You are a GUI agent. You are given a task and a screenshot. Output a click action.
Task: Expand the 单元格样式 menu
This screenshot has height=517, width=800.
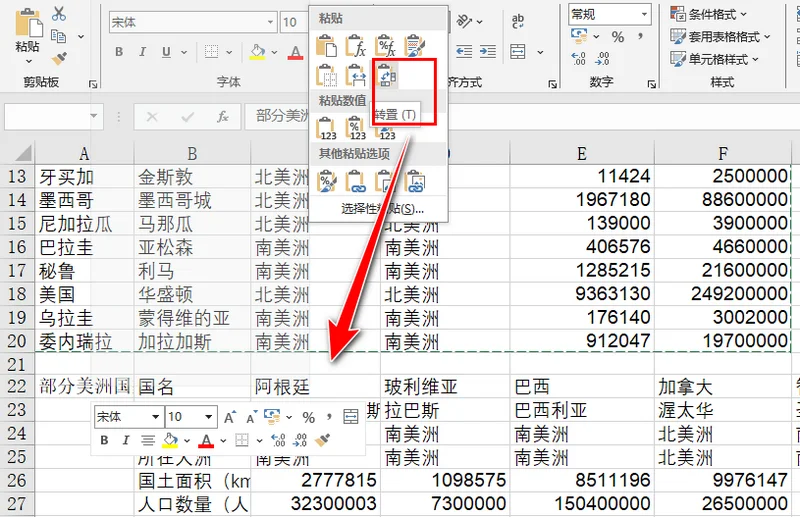(755, 59)
